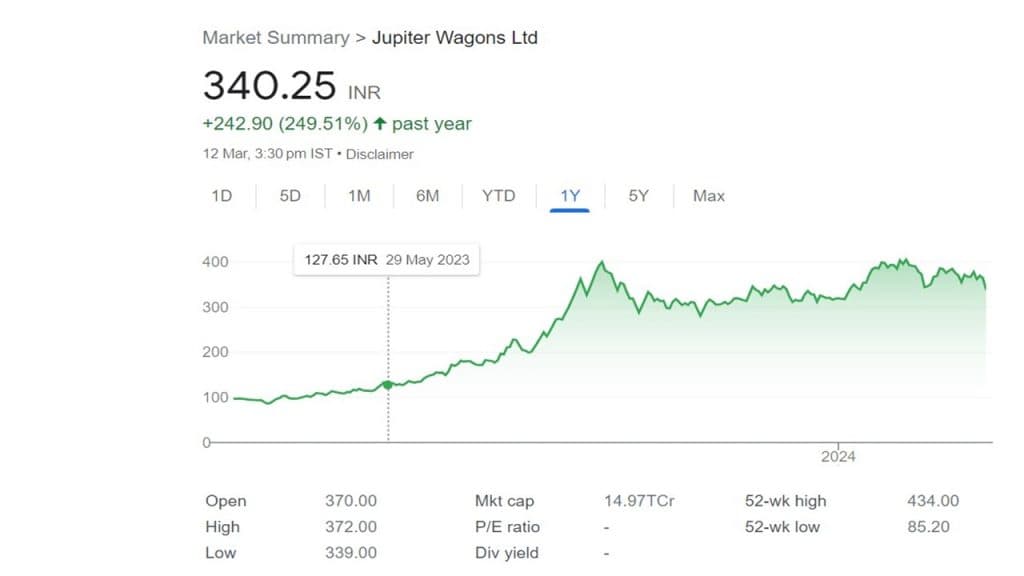
Task: Show the Max time range
Action: (x=709, y=196)
